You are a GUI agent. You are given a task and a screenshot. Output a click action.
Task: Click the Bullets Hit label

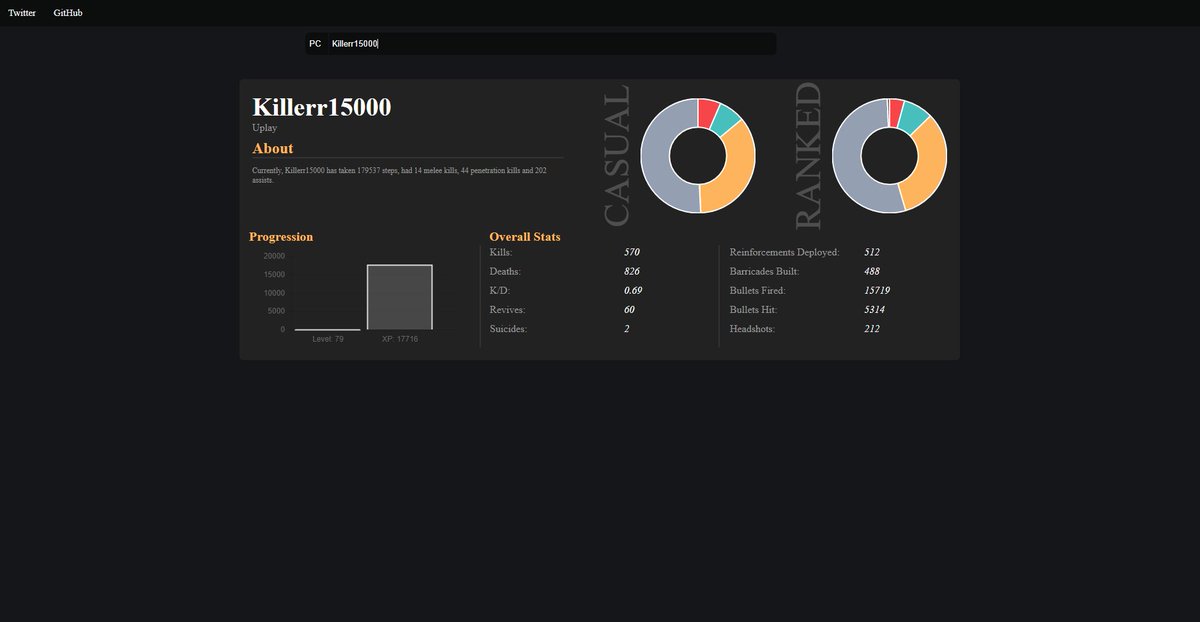click(x=754, y=309)
